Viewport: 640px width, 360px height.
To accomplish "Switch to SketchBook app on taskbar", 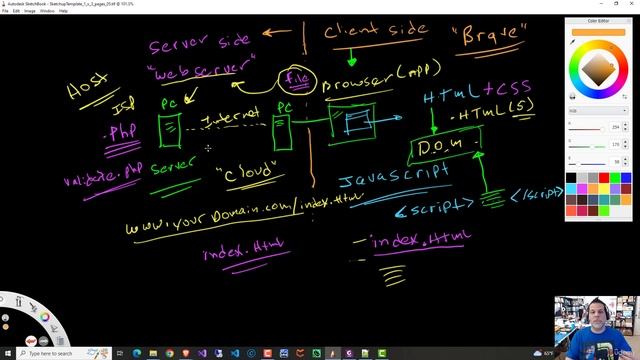I will coord(332,353).
